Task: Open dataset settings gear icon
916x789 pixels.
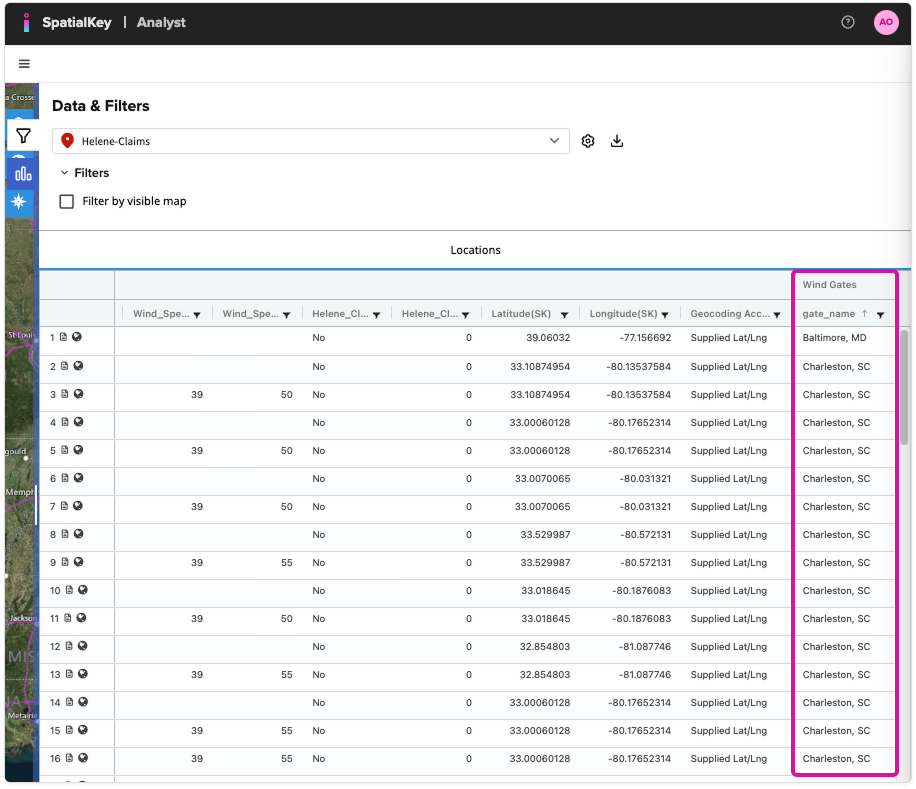Action: coord(588,141)
